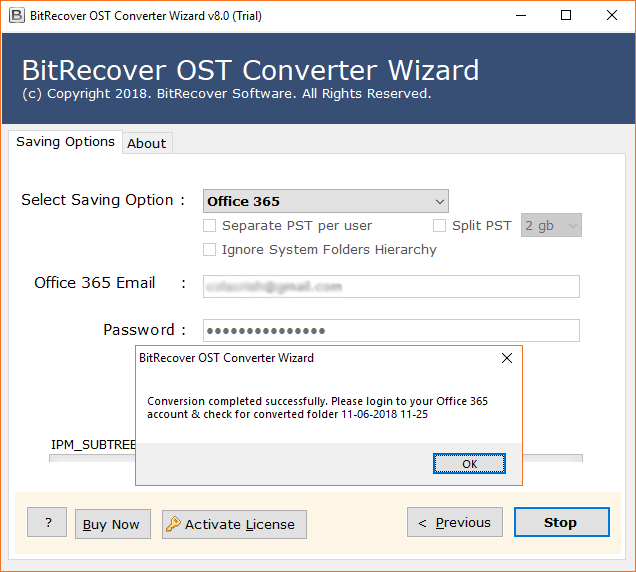Click the Conversion completed successfully message

click(x=317, y=408)
